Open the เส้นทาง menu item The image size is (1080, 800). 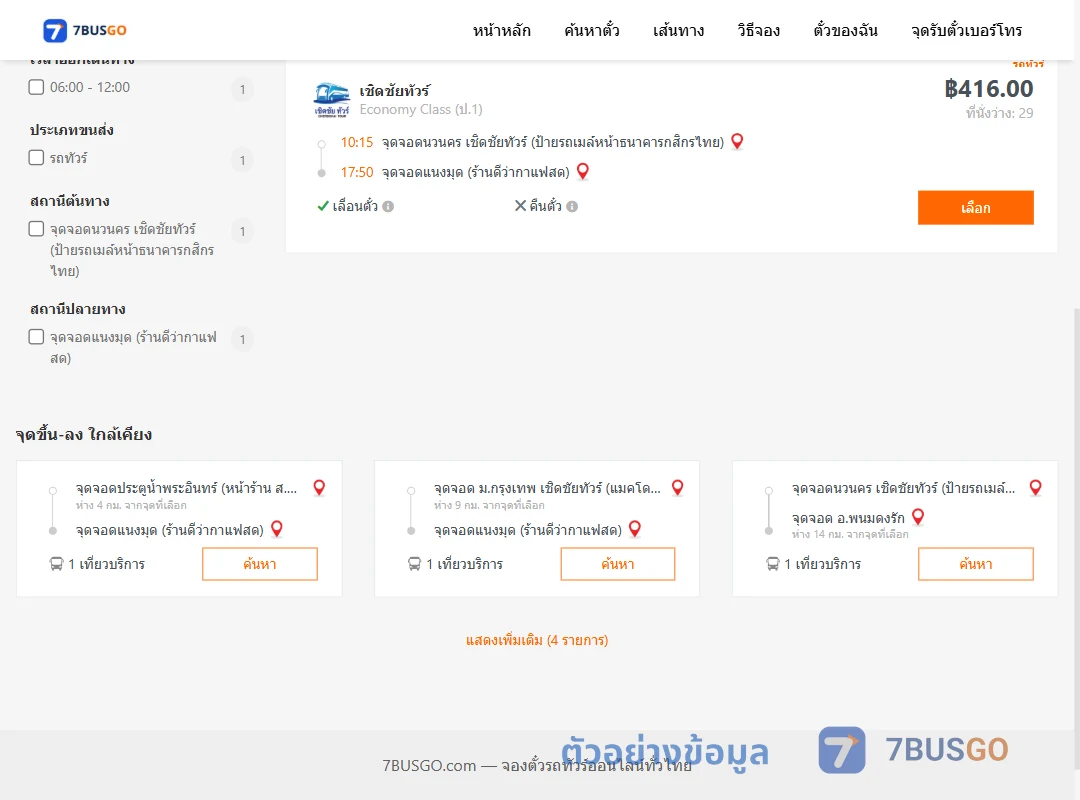[678, 30]
